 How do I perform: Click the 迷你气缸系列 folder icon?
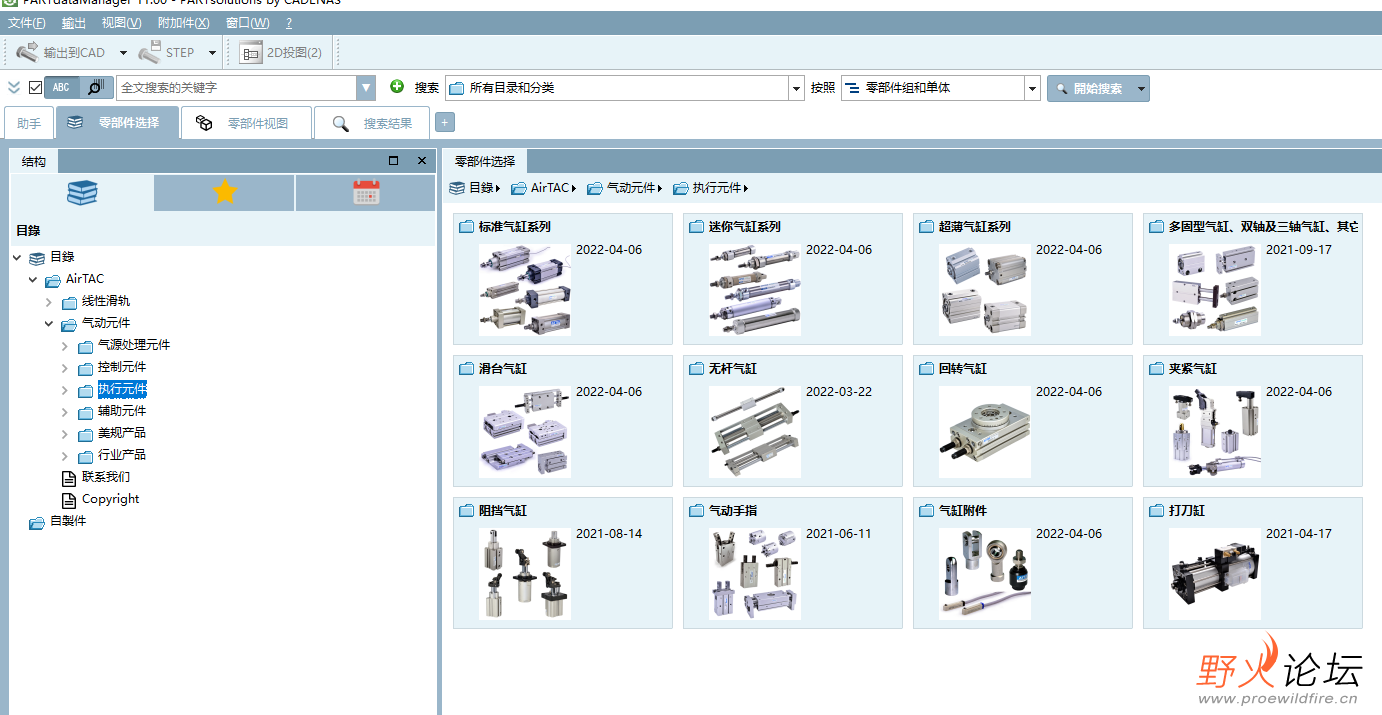pyautogui.click(x=696, y=227)
